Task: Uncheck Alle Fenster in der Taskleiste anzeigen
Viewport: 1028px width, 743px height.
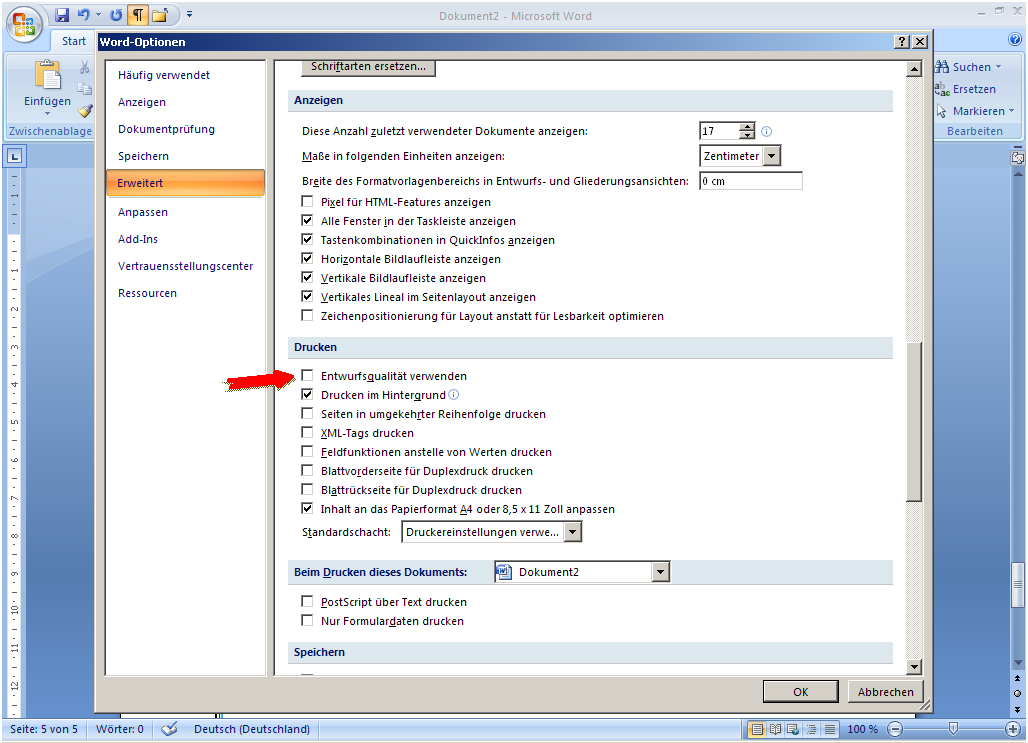Action: coord(307,221)
